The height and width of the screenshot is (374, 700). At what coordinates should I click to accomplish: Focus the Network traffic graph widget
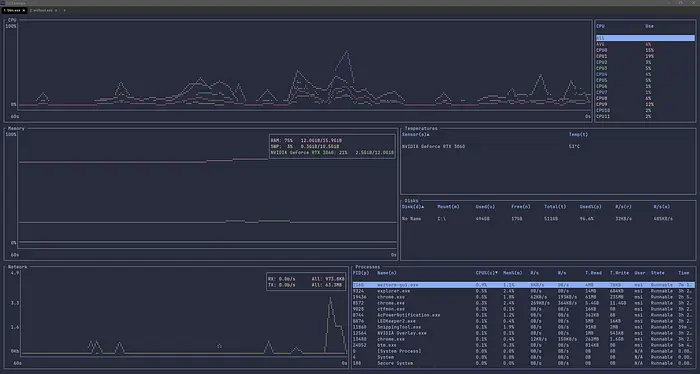pyautogui.click(x=177, y=317)
